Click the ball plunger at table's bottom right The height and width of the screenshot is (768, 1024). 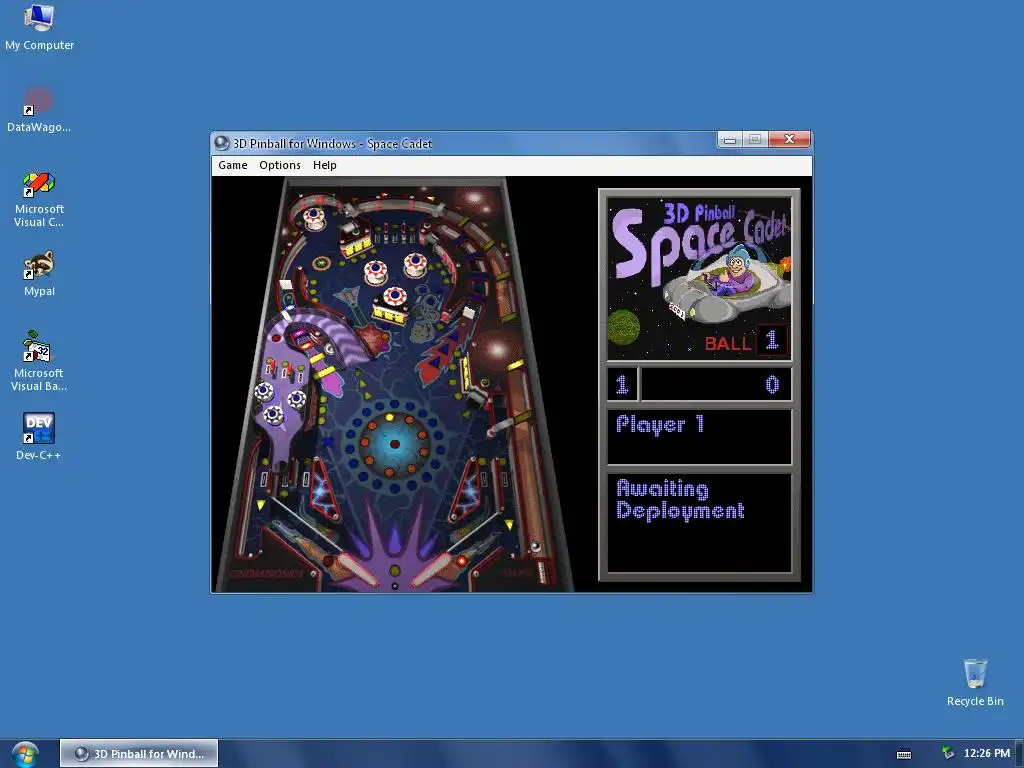click(541, 572)
